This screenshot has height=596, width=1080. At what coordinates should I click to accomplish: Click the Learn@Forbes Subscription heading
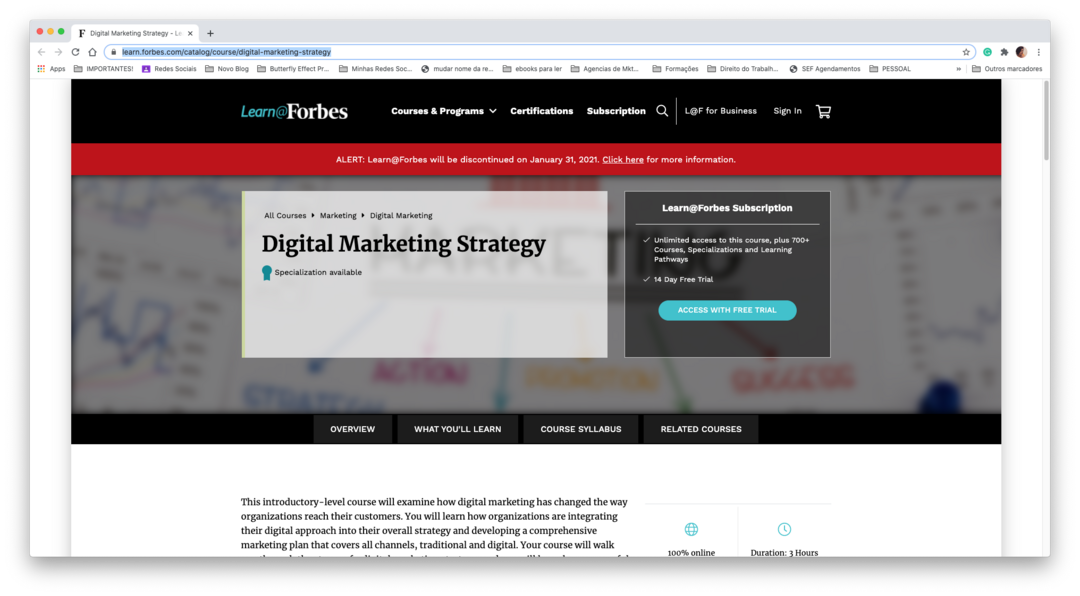[x=727, y=208]
